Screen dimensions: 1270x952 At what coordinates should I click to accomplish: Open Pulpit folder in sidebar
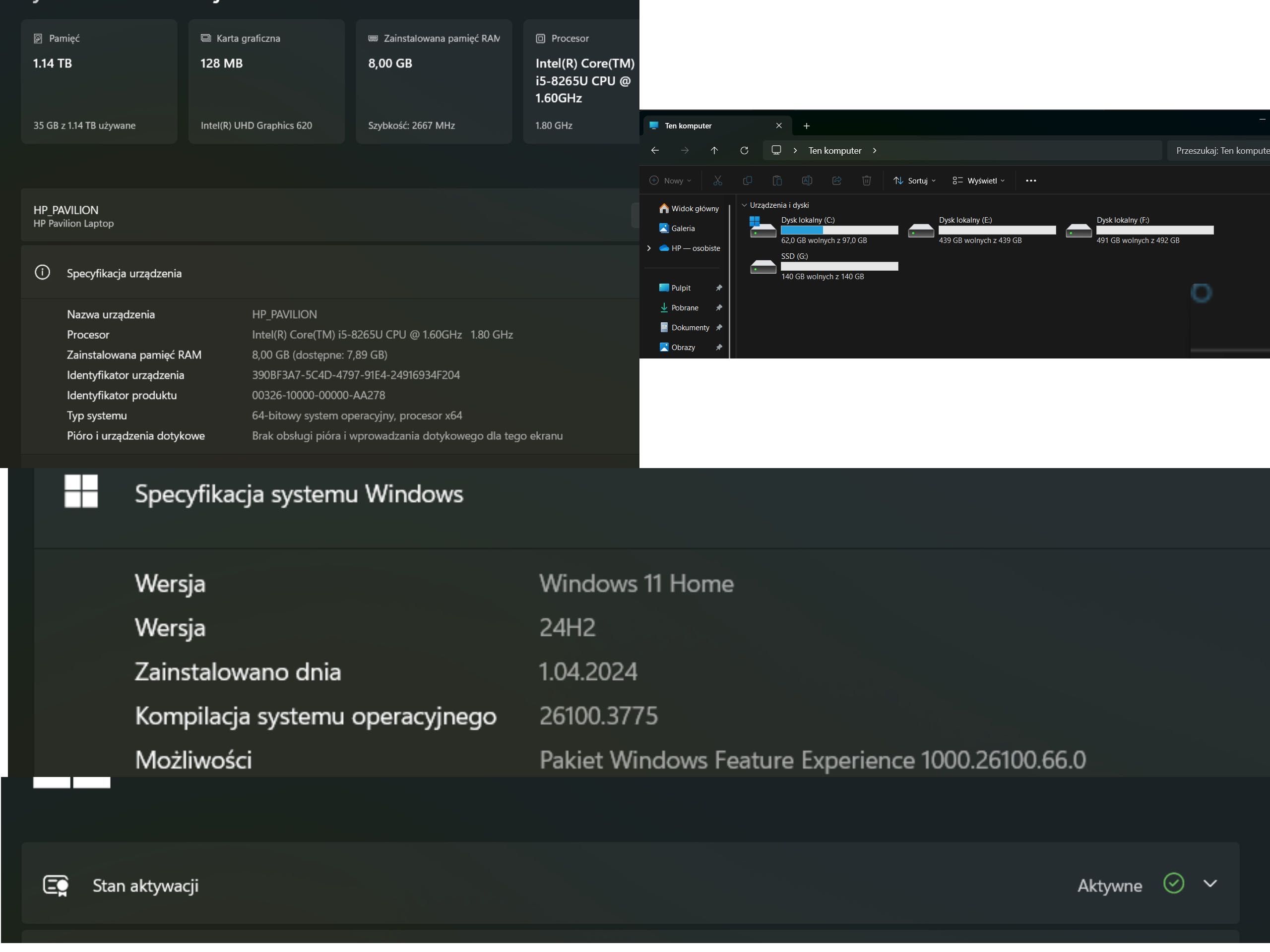coord(675,288)
